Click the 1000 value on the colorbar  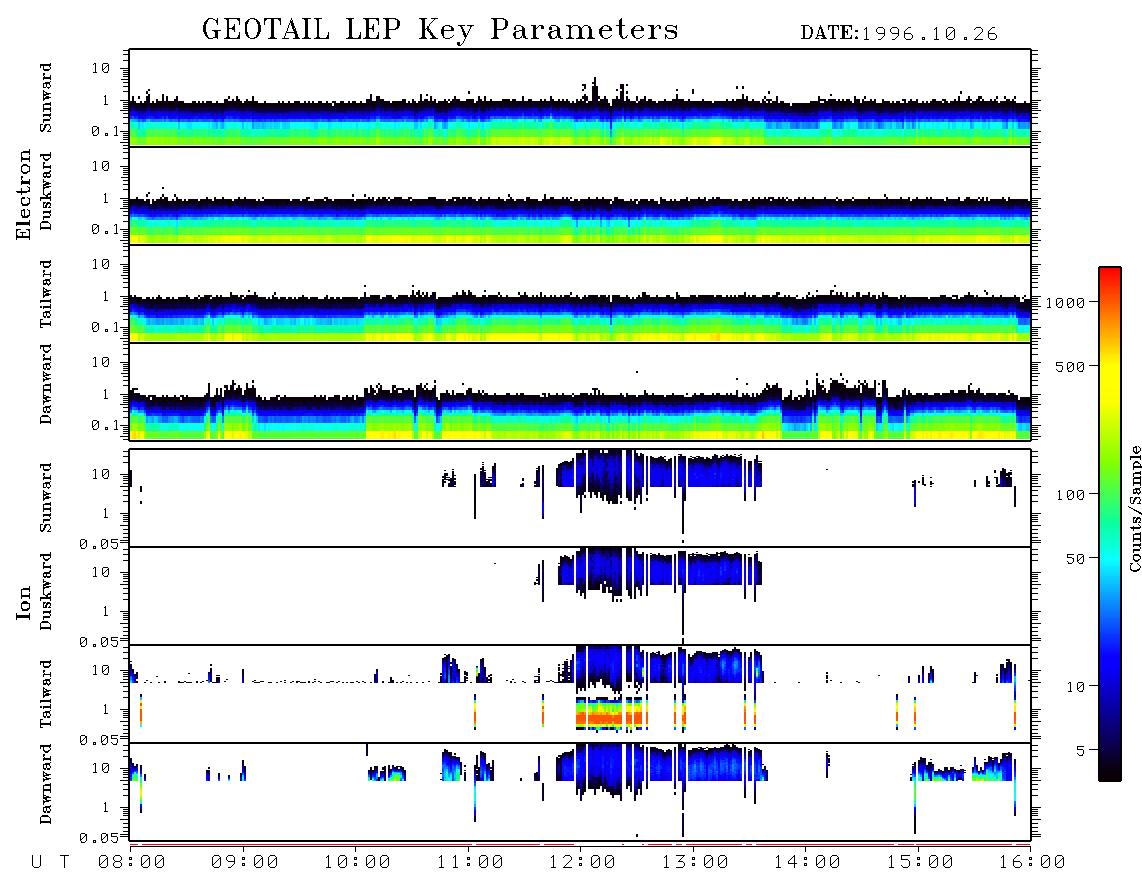(1065, 302)
